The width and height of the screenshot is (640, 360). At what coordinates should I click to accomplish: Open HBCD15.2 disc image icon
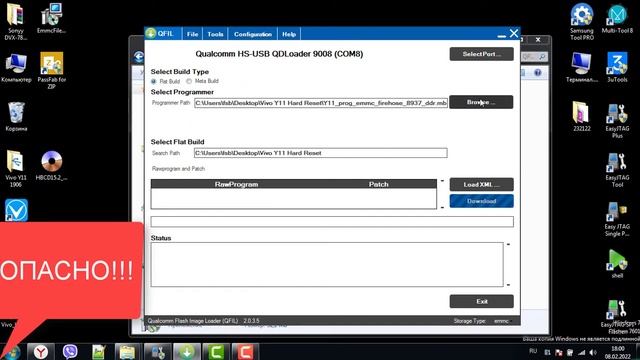pos(51,165)
